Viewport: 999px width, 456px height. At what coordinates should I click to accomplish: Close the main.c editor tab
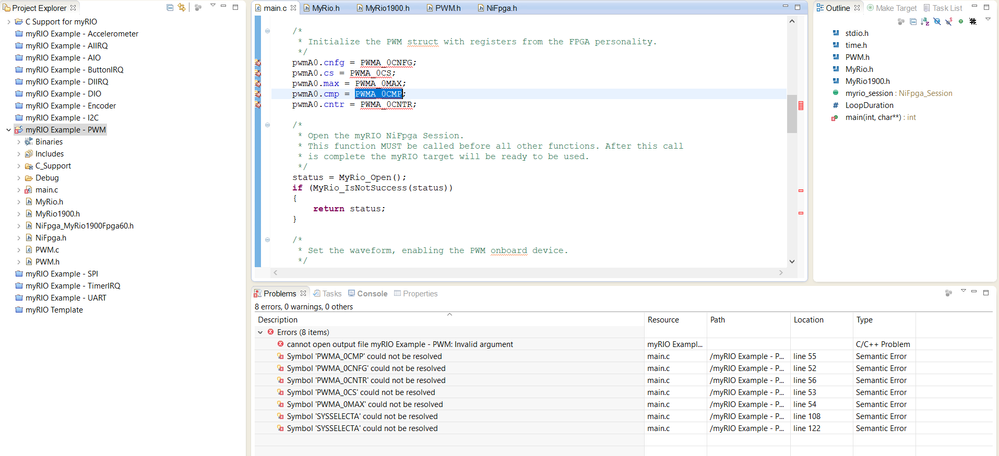(294, 8)
